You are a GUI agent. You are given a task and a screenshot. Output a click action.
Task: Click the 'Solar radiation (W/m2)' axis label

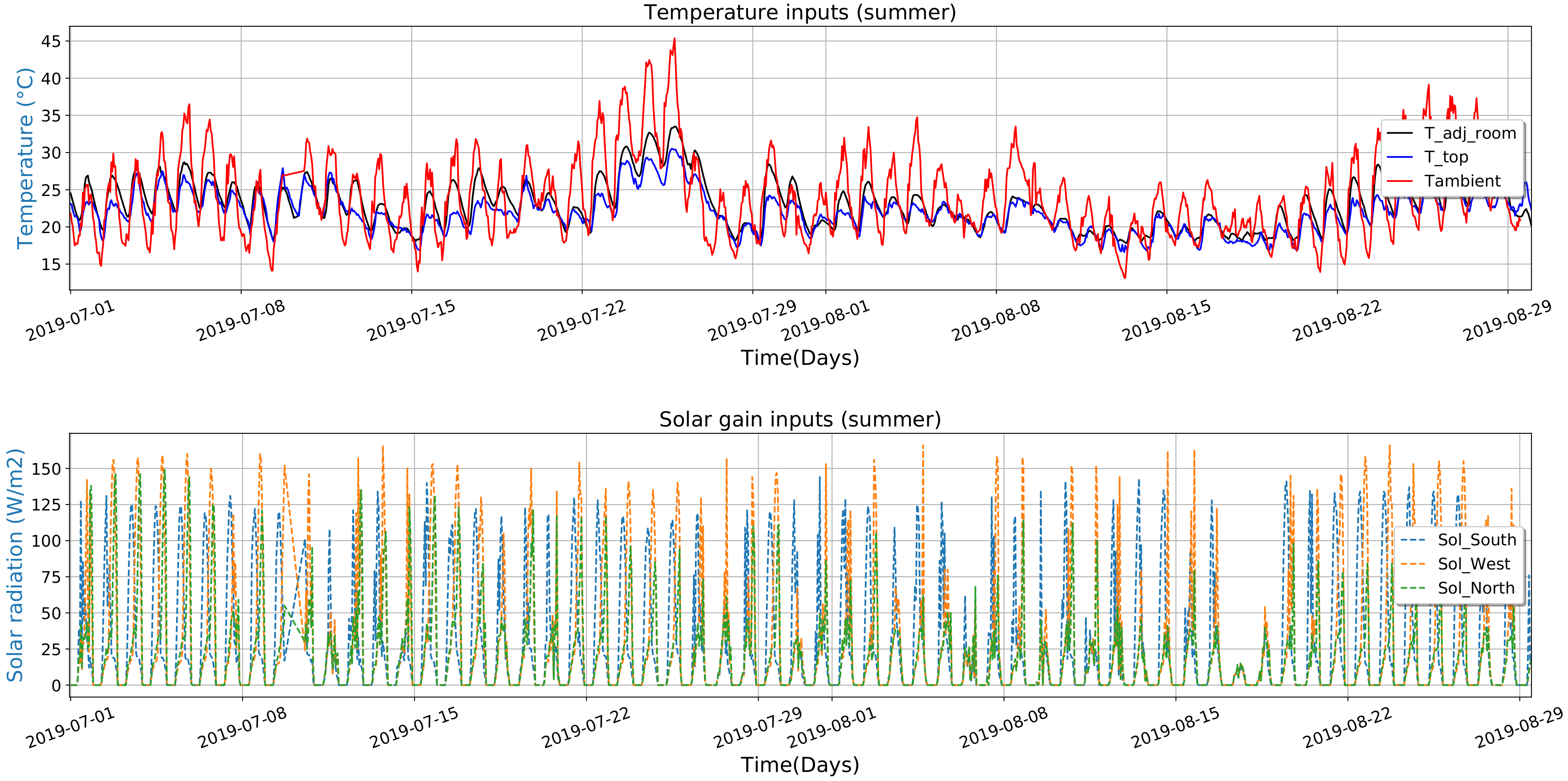[x=15, y=565]
